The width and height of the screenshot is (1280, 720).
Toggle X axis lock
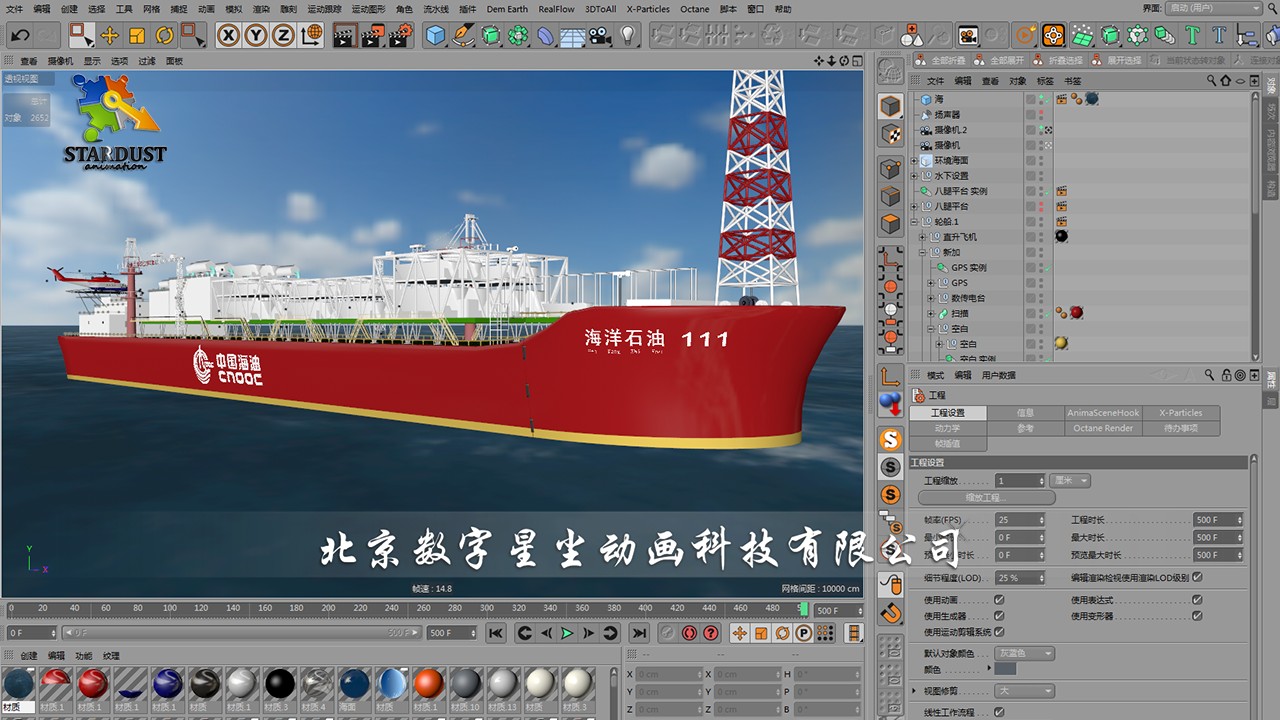tap(229, 36)
